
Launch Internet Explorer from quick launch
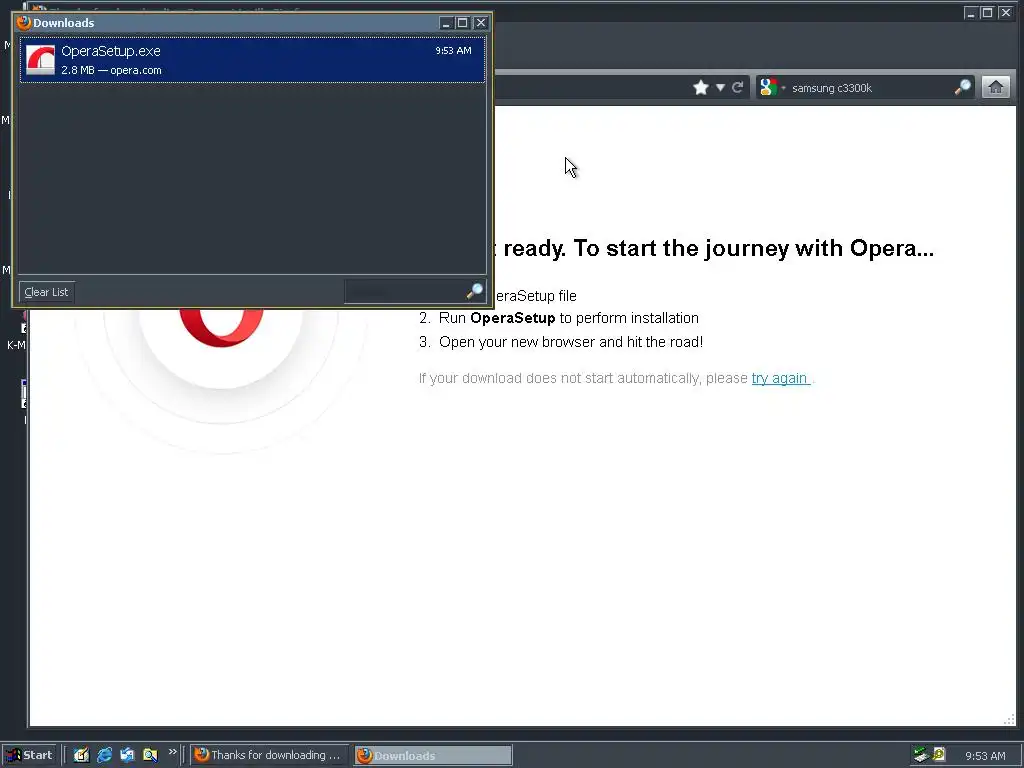(104, 755)
